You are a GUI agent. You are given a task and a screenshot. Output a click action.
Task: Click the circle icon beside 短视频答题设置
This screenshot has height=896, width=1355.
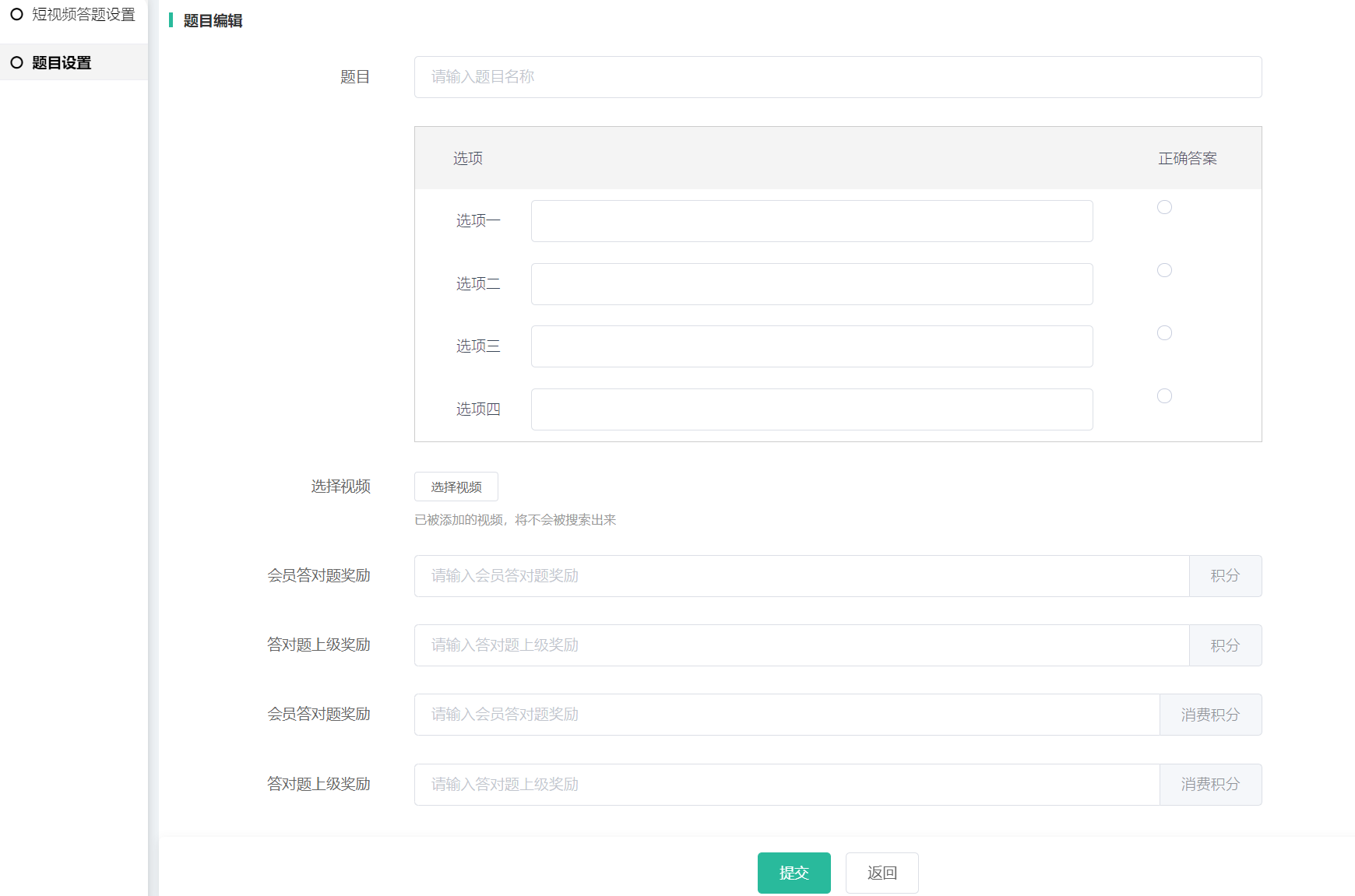click(x=16, y=15)
